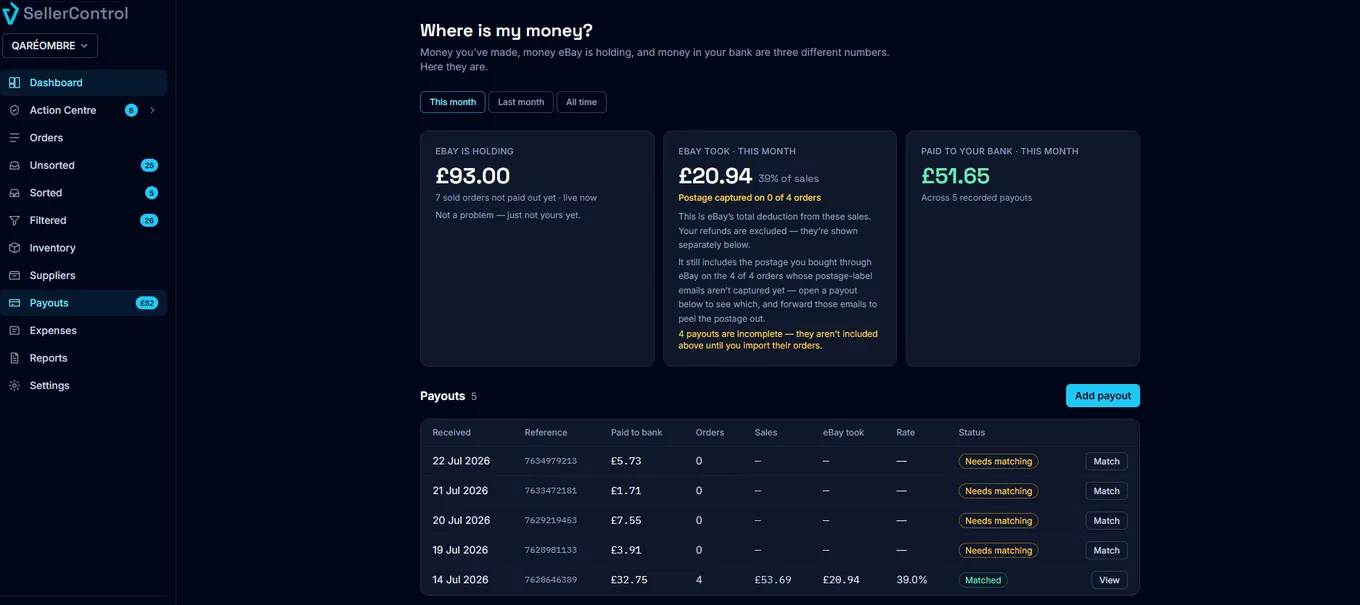Open Settings from the sidebar
Image resolution: width=1360 pixels, height=605 pixels.
(x=84, y=385)
